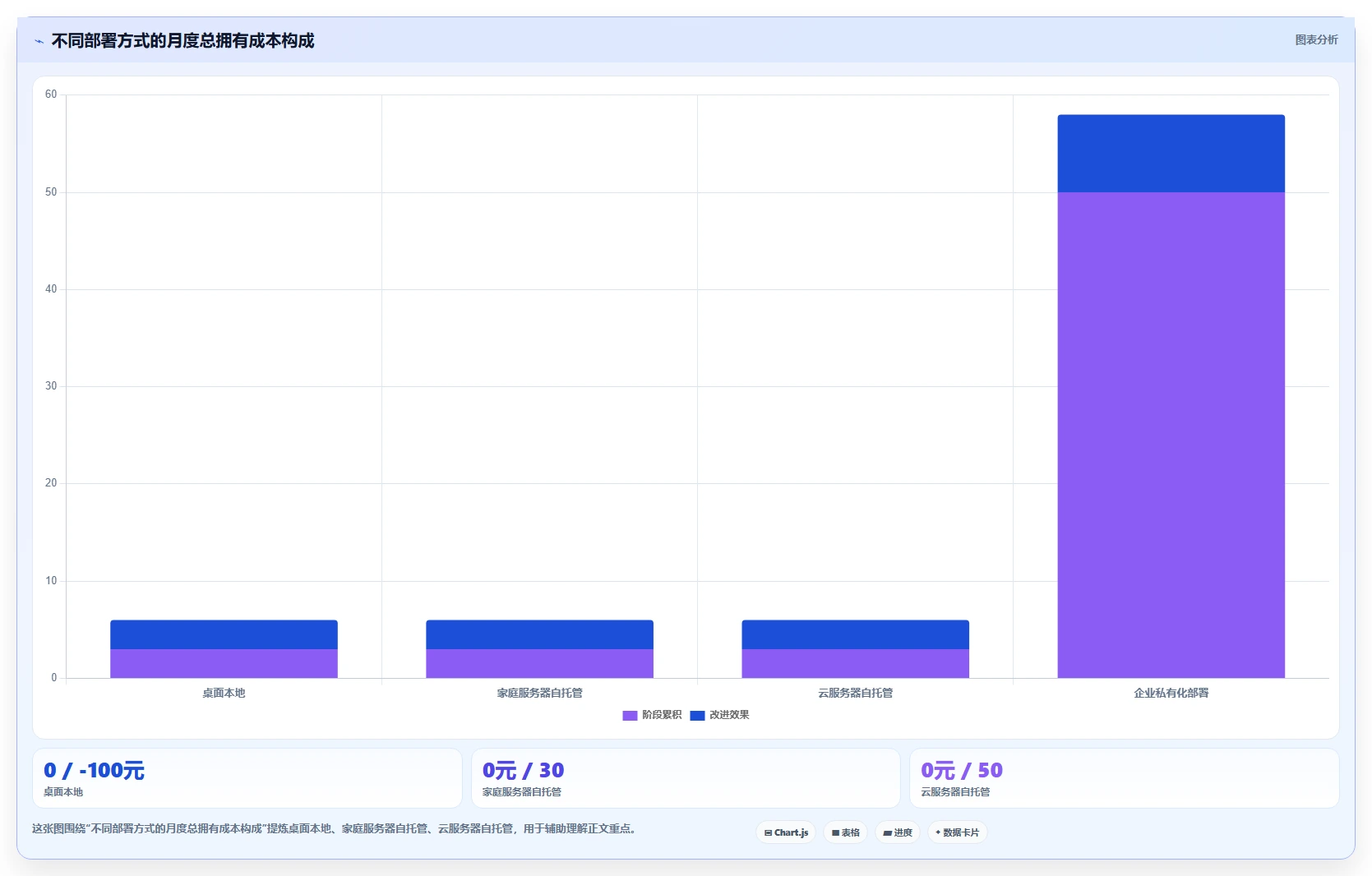Click the blue segment of 桌面本地 bar
Viewport: 1372px width, 876px height.
click(224, 634)
